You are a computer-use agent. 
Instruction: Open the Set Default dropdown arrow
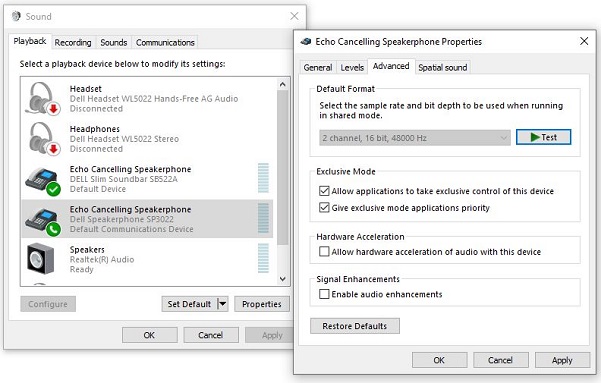[x=223, y=304]
